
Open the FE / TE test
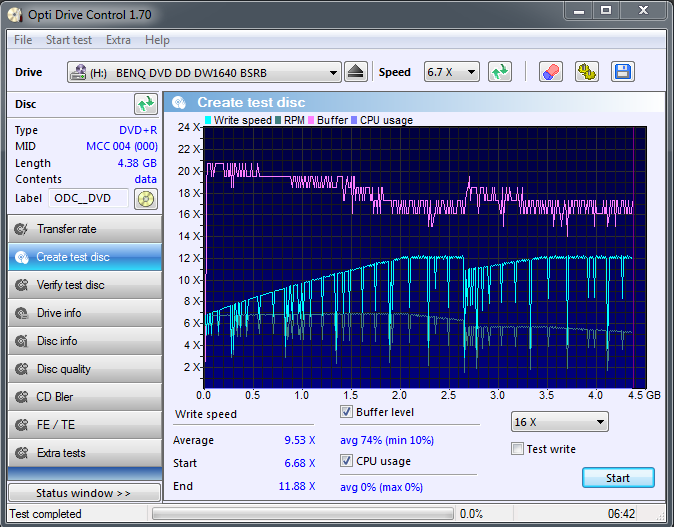pyautogui.click(x=85, y=425)
